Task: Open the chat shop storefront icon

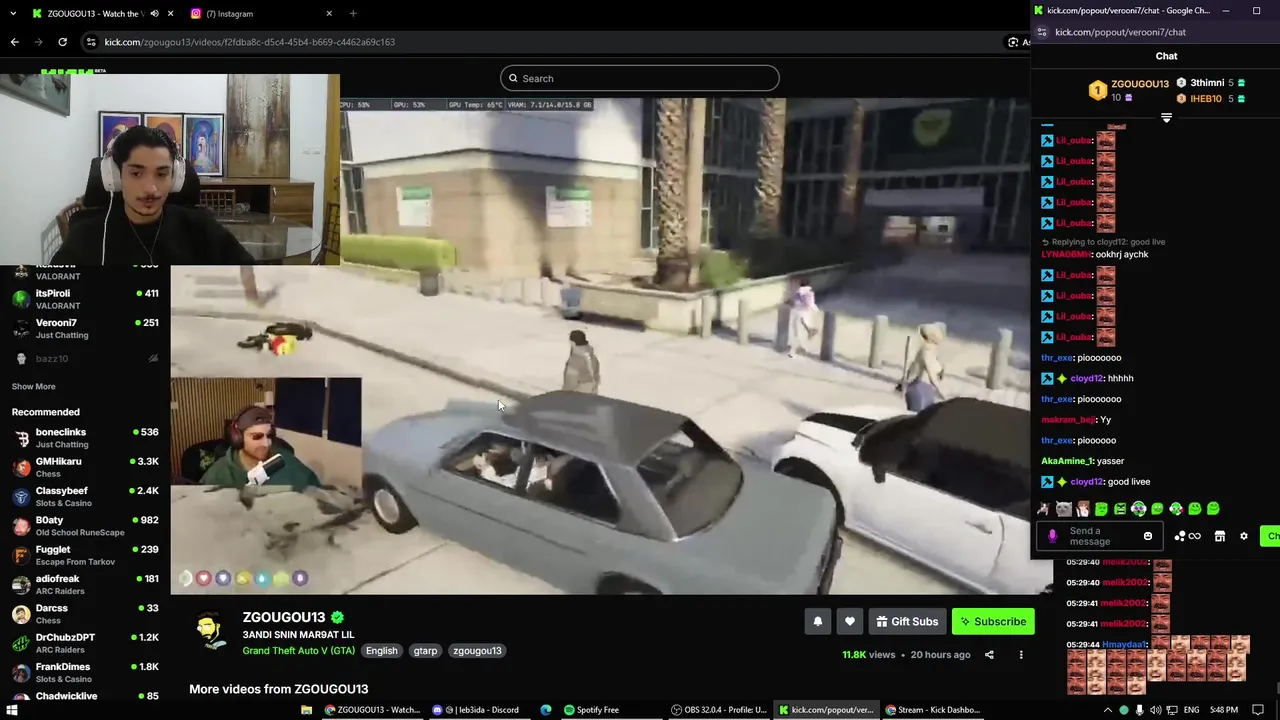Action: [1220, 536]
